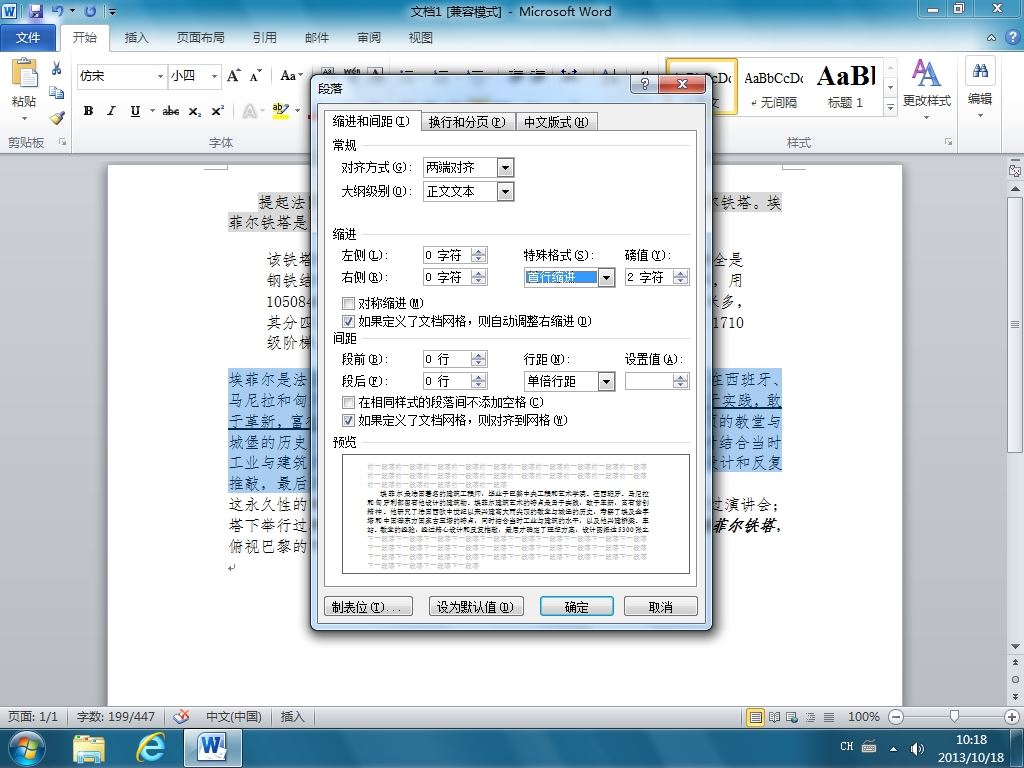1024x768 pixels.
Task: Switch to outline view in status bar
Action: tap(810, 717)
